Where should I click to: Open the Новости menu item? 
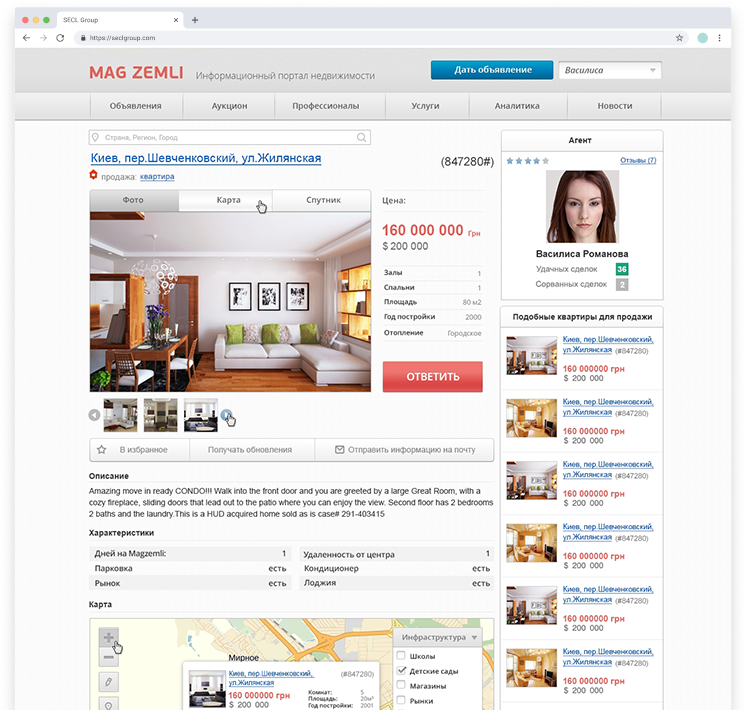pyautogui.click(x=615, y=106)
